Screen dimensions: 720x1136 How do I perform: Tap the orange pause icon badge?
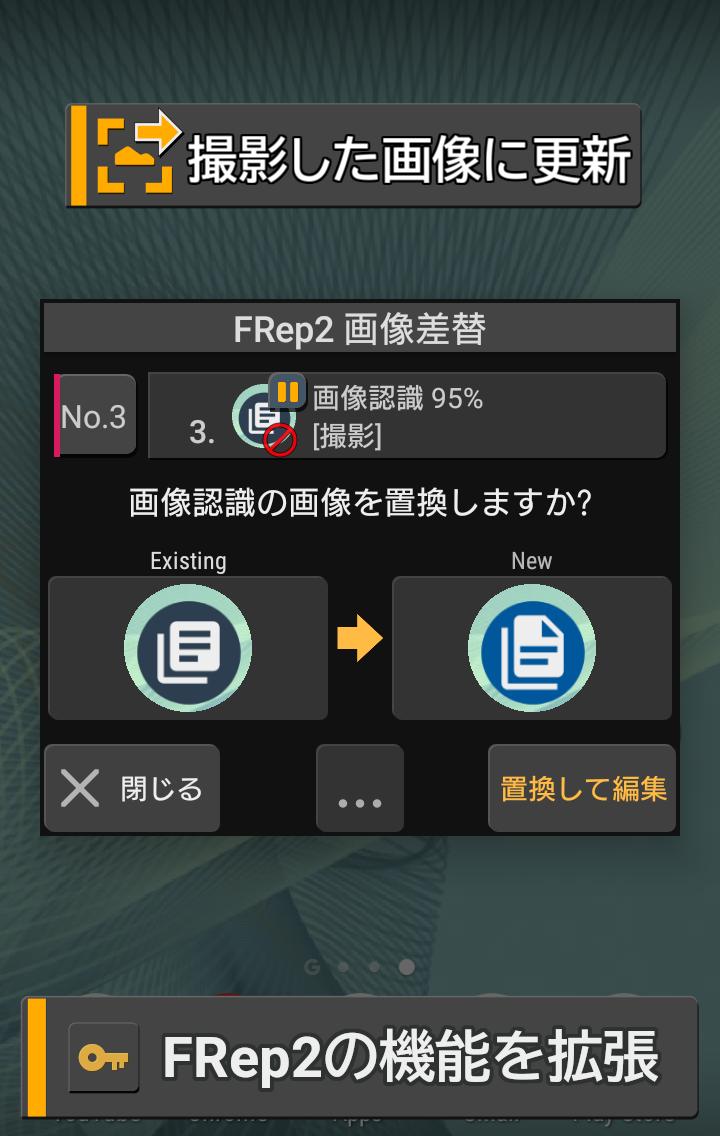[288, 392]
